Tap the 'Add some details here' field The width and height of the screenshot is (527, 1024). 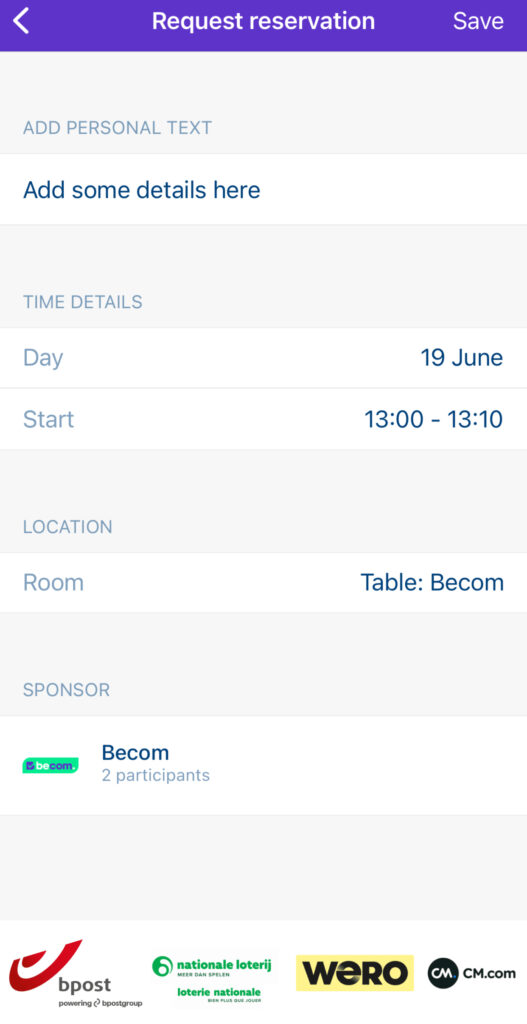click(263, 190)
